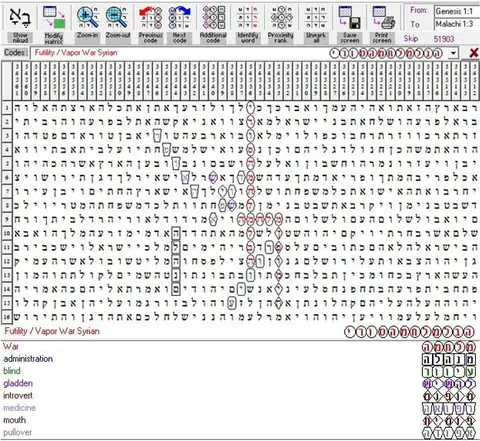480x441 pixels.
Task: Select the introvert term in list
Action: (18, 396)
